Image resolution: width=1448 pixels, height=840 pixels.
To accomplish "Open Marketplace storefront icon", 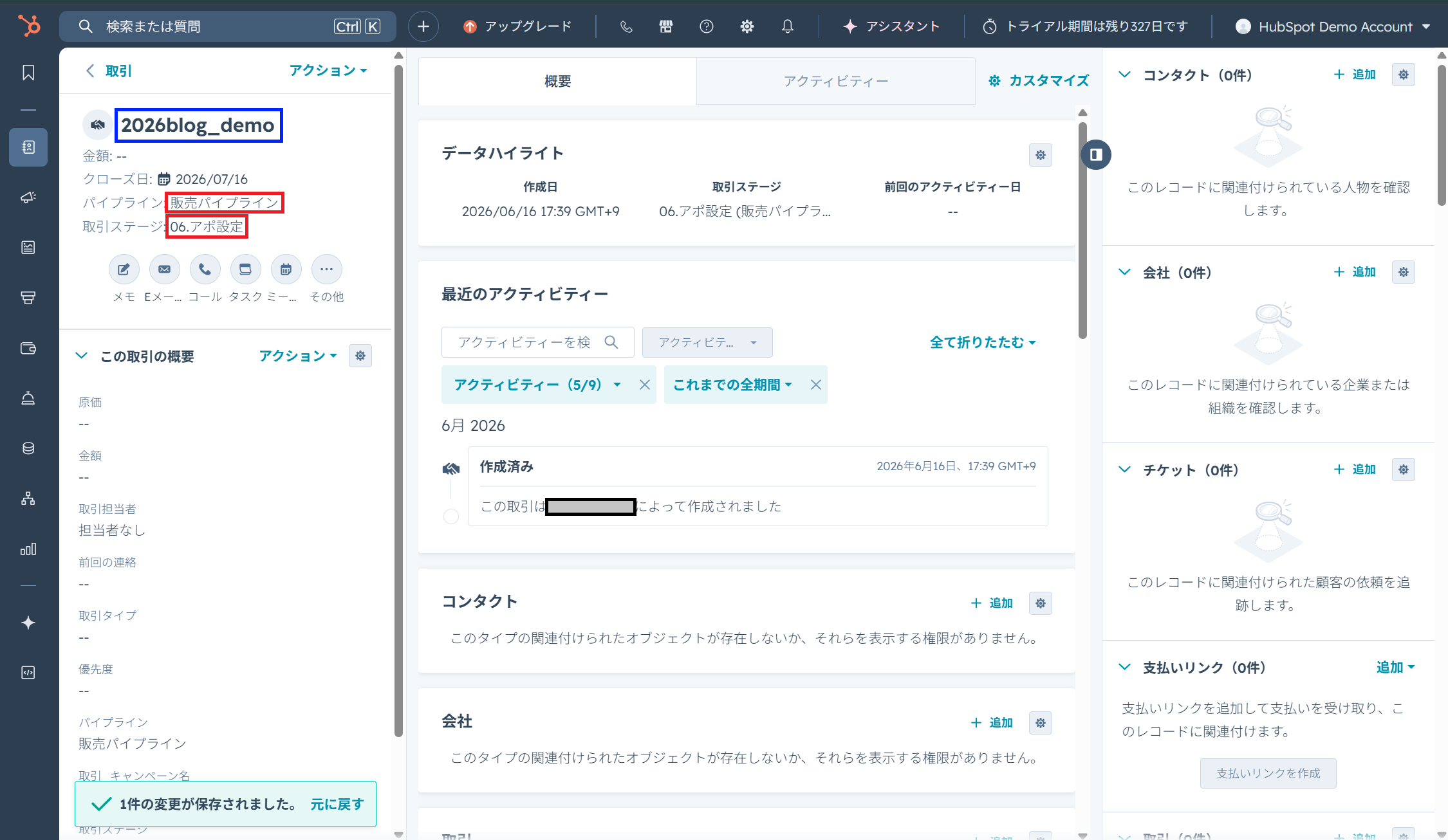I will pyautogui.click(x=666, y=26).
